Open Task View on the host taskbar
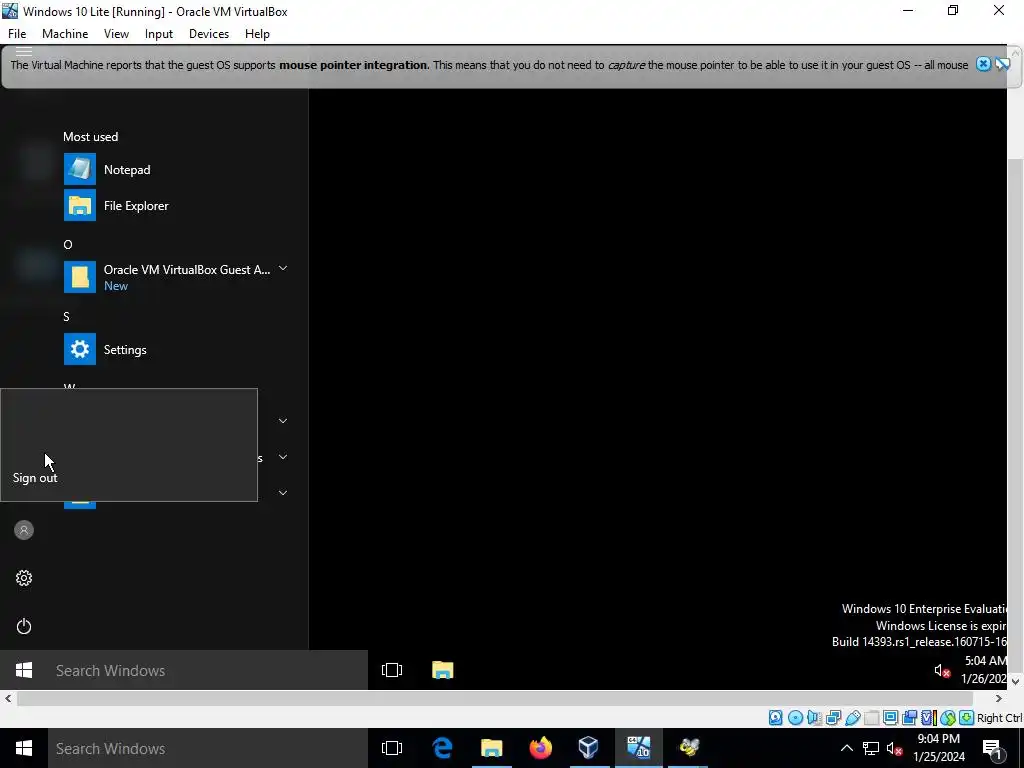Image resolution: width=1024 pixels, height=768 pixels. (392, 748)
